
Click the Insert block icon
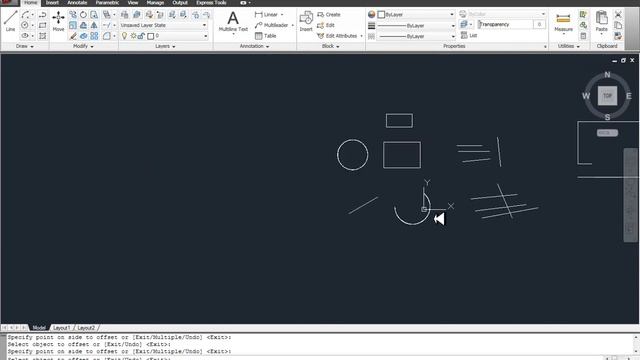click(306, 21)
